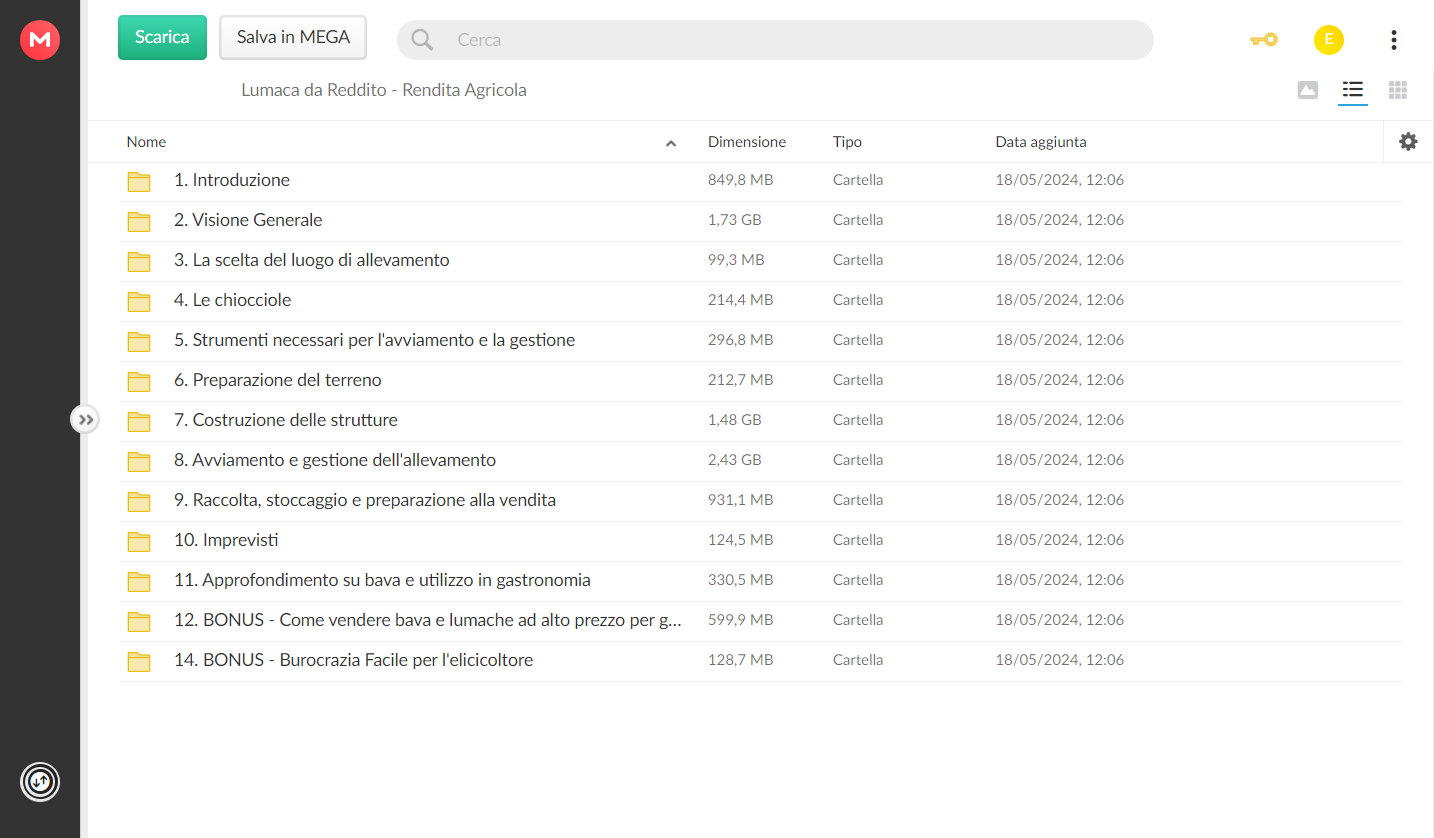The height and width of the screenshot is (838, 1434).
Task: Open the yellow E account avatar
Action: click(1328, 40)
